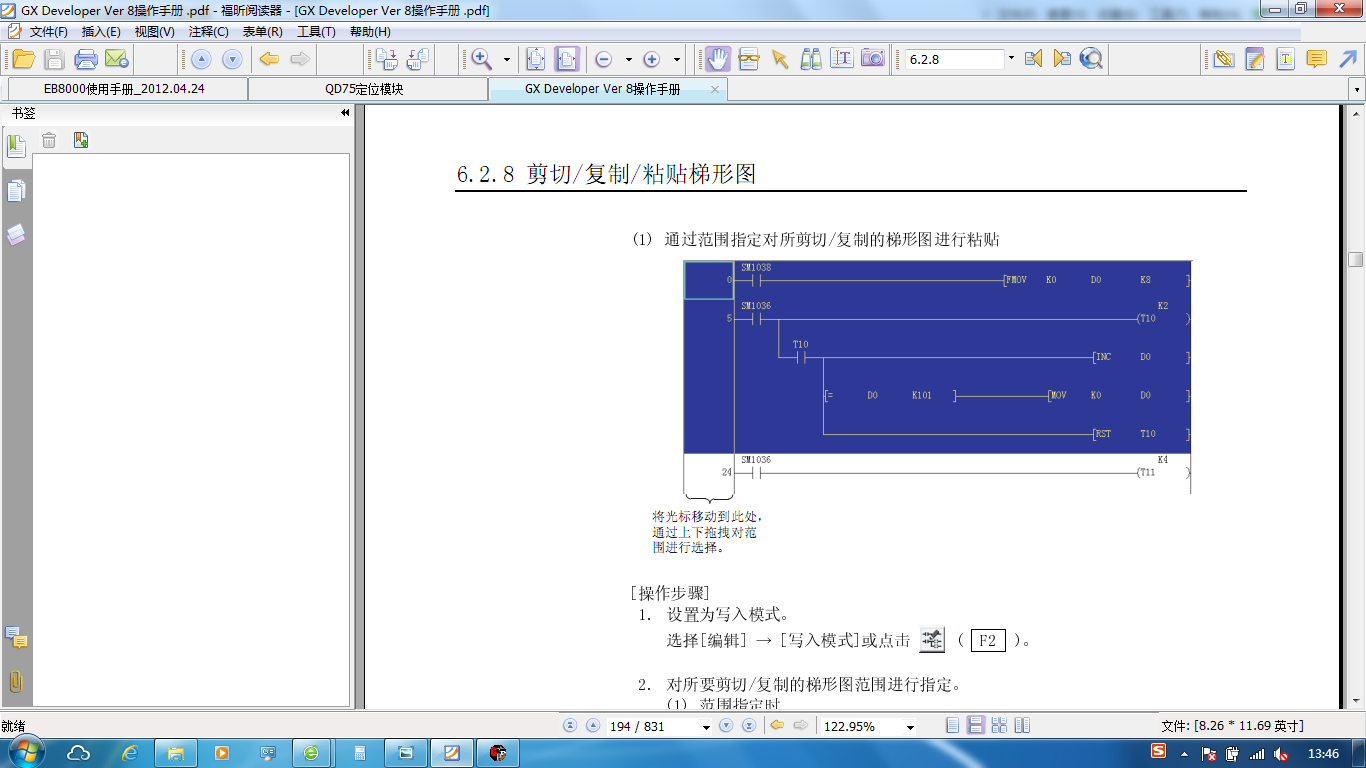The height and width of the screenshot is (768, 1366).
Task: Toggle continuous page layout in status bar
Action: (975, 726)
